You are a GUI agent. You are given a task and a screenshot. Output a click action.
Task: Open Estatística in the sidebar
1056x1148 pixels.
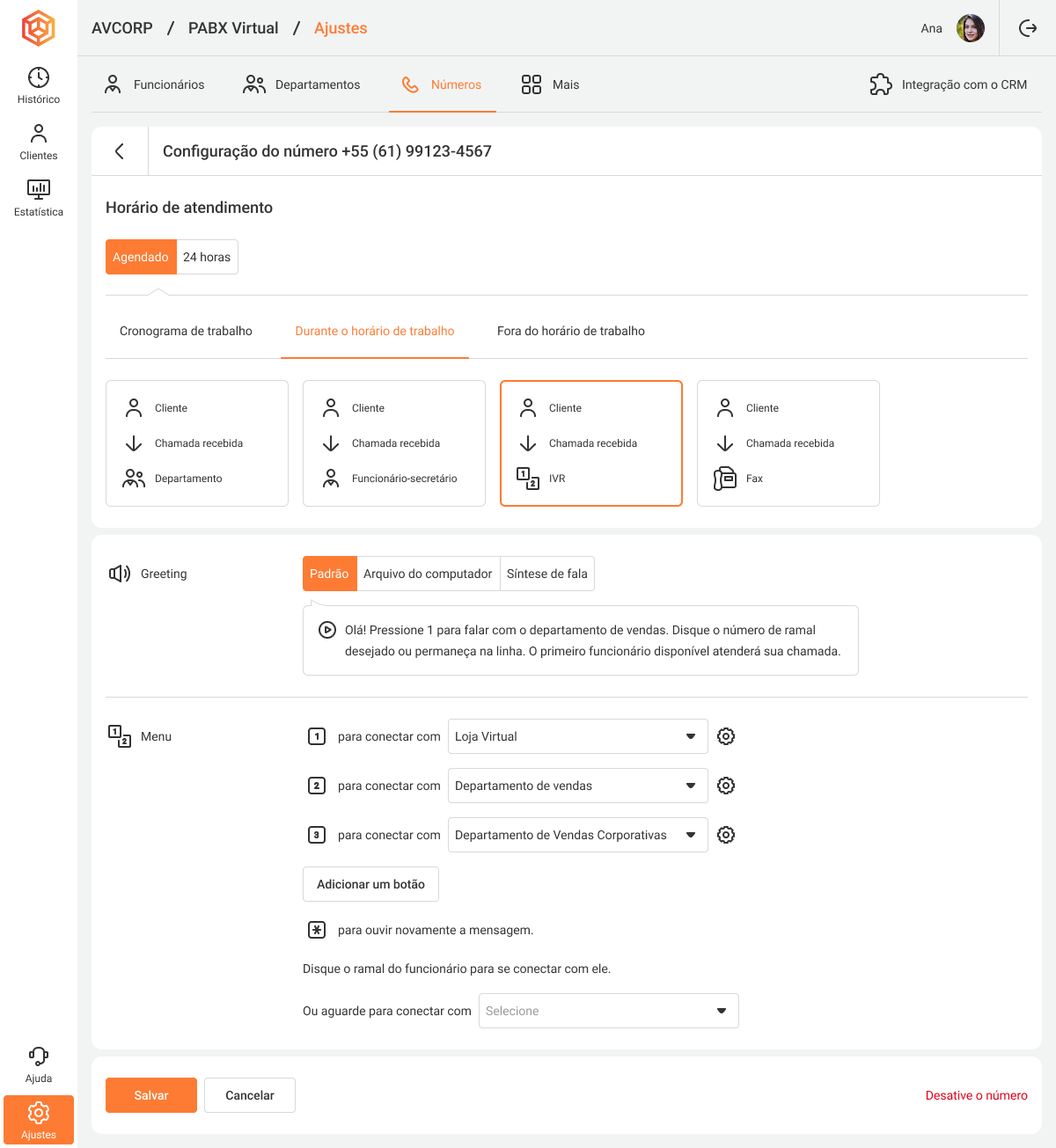[39, 198]
